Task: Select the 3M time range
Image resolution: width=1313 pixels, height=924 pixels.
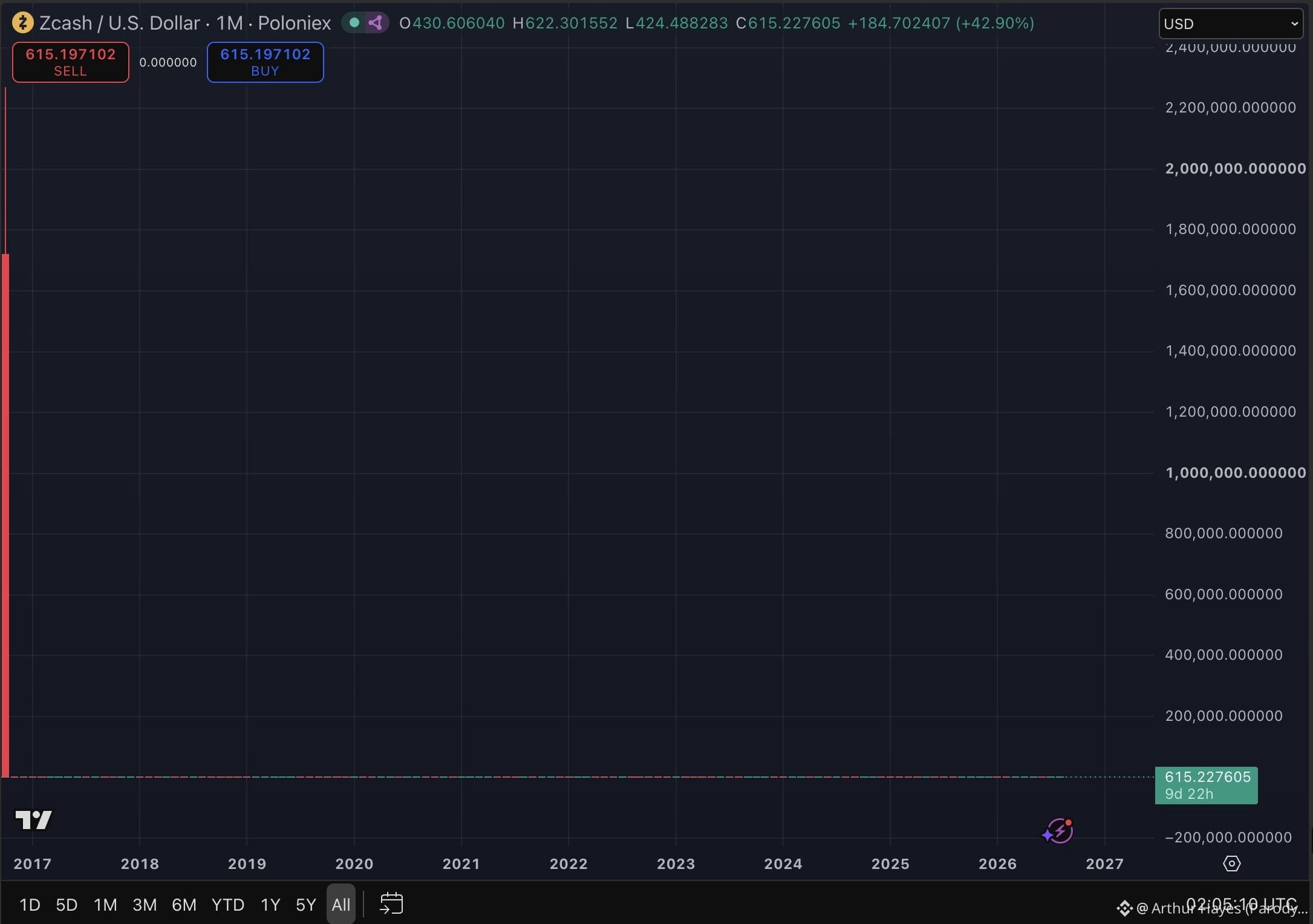Action: pyautogui.click(x=145, y=905)
